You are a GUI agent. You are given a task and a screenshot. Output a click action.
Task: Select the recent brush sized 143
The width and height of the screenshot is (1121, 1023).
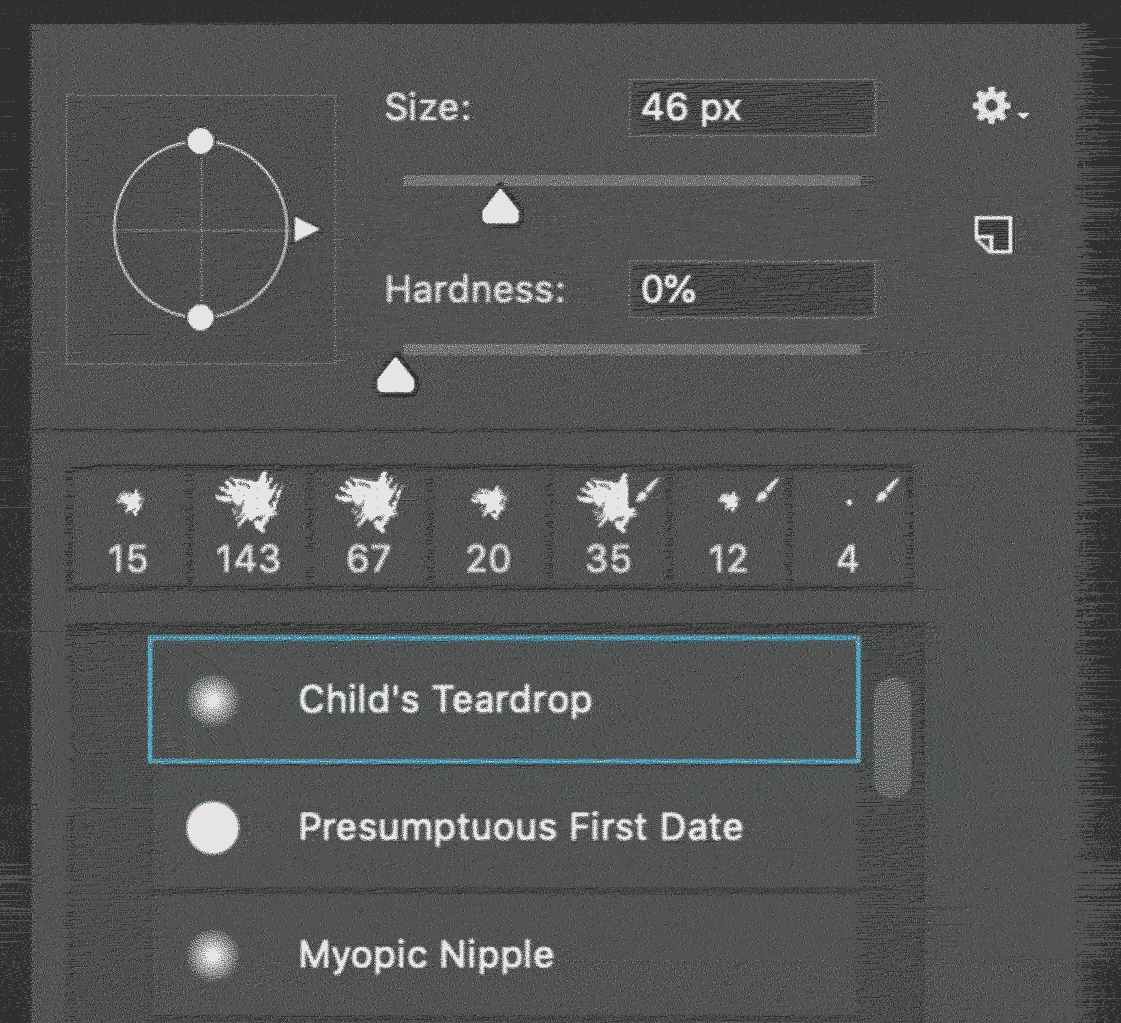[248, 528]
